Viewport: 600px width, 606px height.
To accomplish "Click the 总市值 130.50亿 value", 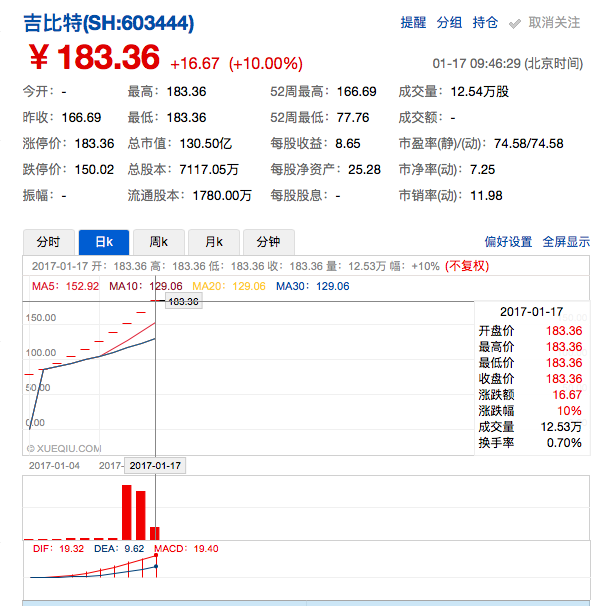I will 206,143.
